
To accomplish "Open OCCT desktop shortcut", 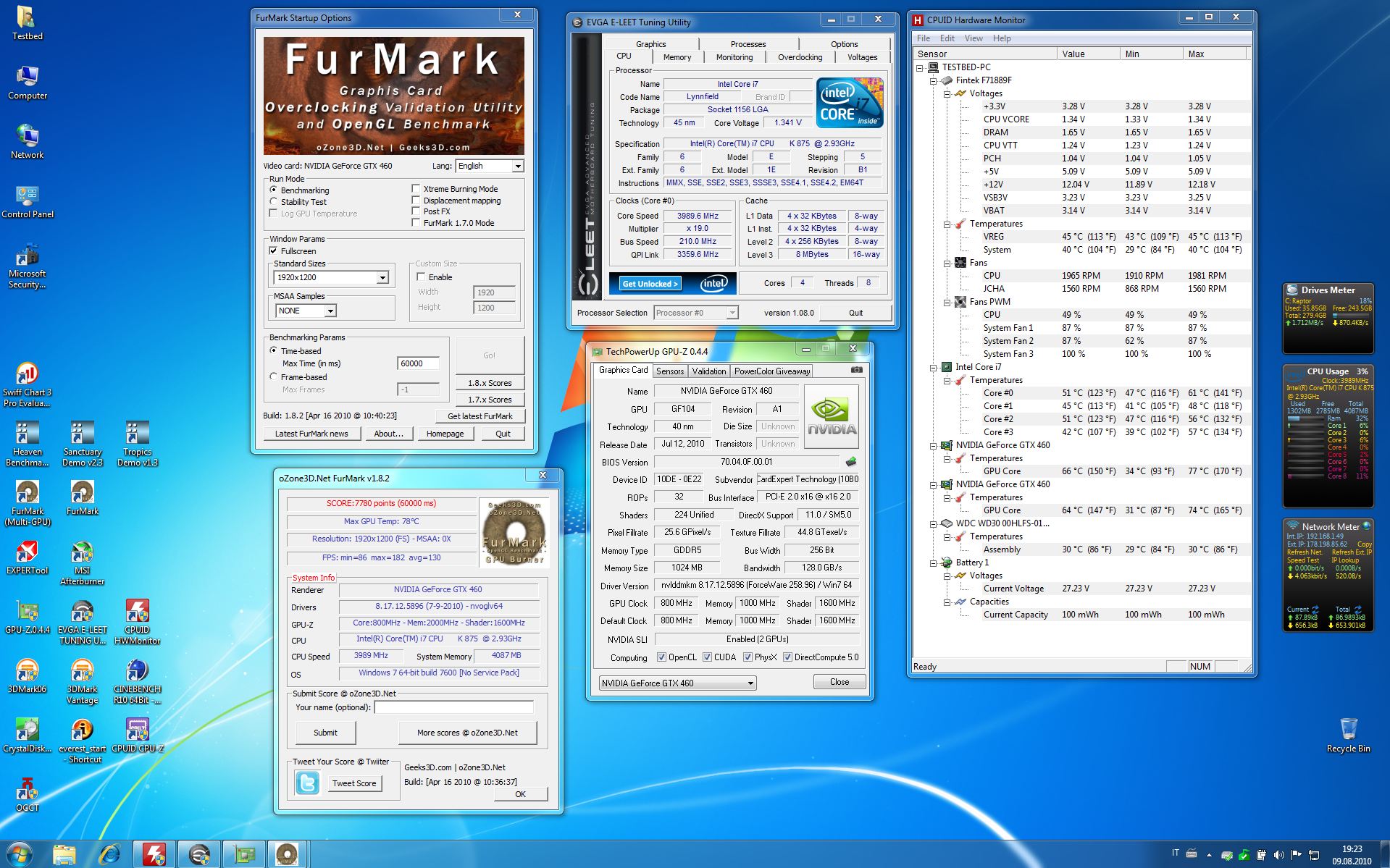I will (x=27, y=794).
